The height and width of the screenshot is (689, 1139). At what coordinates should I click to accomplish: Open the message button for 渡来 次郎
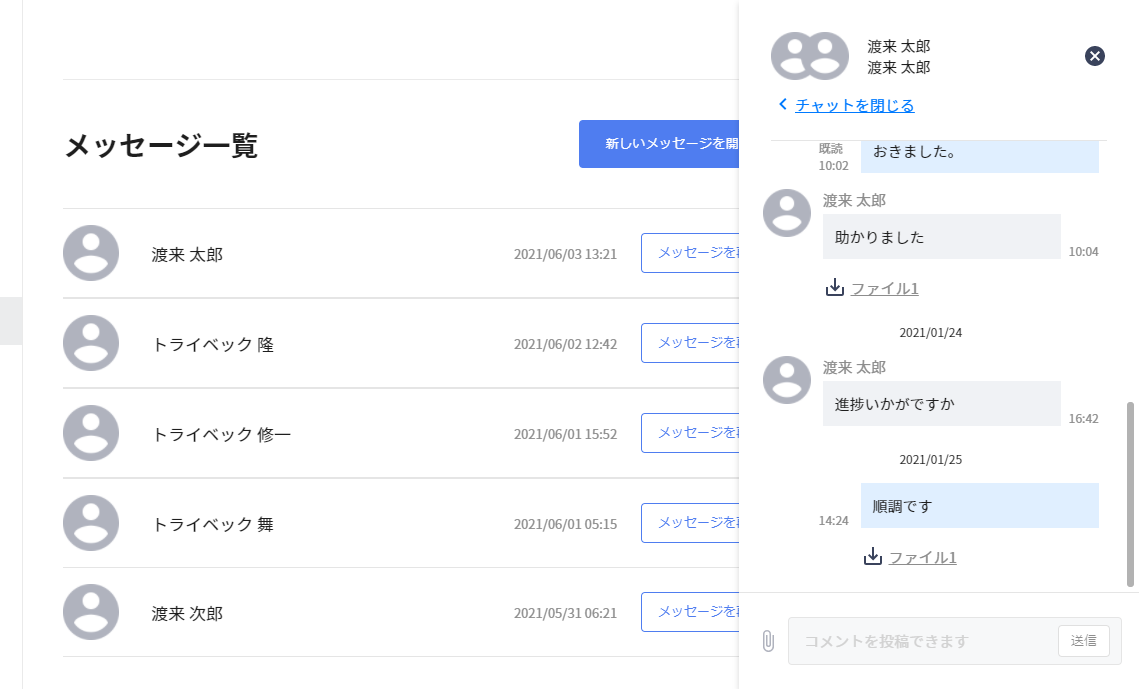coord(690,612)
